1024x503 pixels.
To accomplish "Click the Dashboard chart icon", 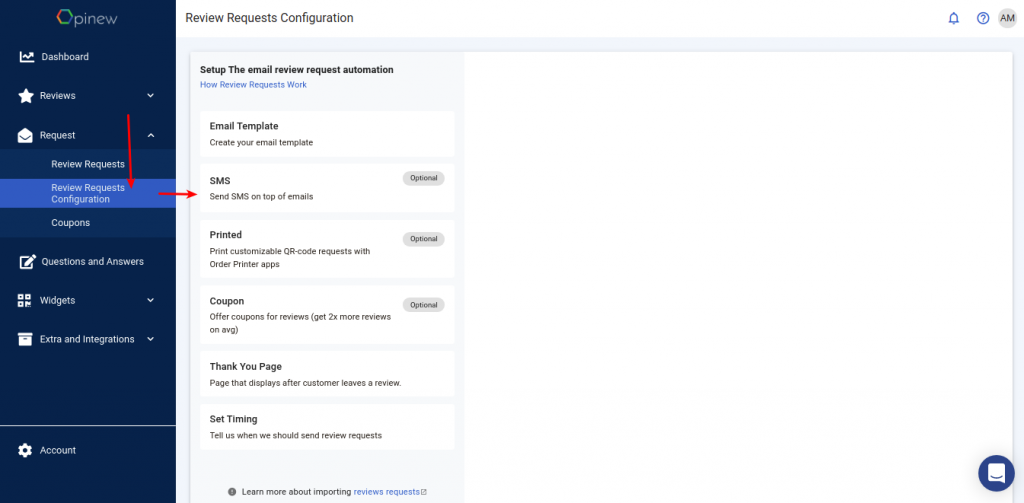I will 26,57.
